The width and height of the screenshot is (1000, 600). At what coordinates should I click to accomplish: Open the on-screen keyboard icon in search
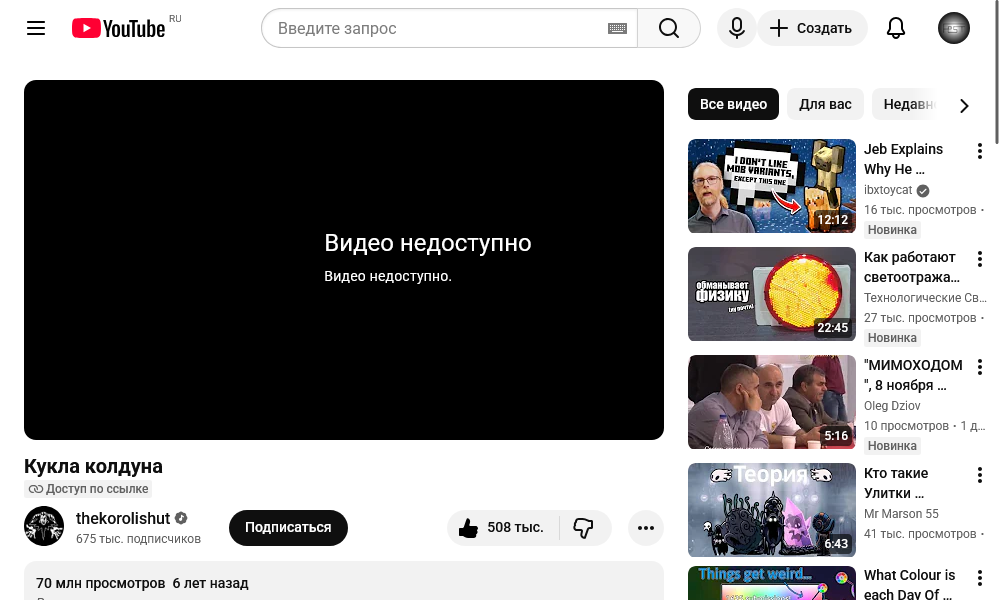pos(617,28)
